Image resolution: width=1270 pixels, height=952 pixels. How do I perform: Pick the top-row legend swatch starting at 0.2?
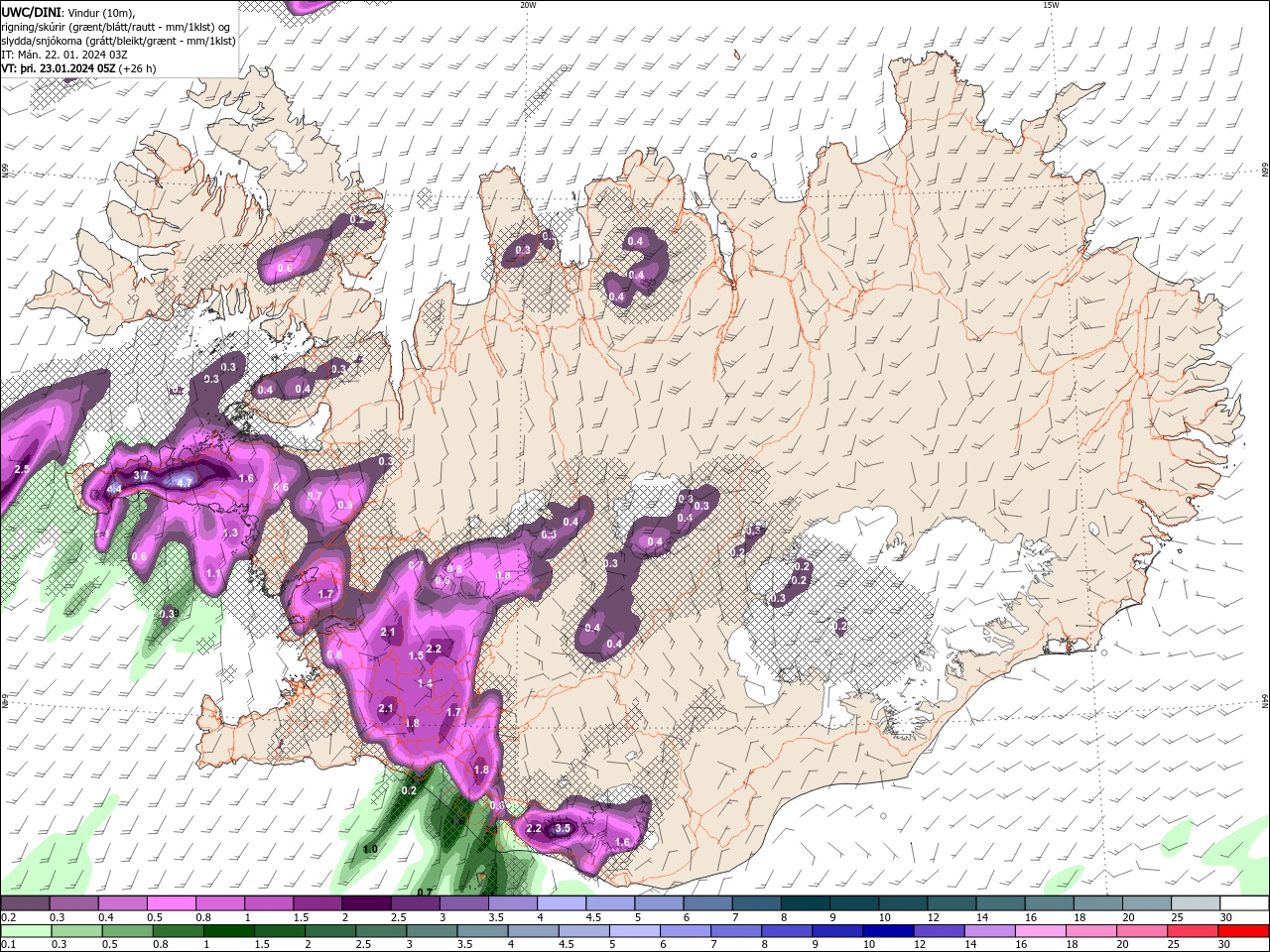click(25, 903)
